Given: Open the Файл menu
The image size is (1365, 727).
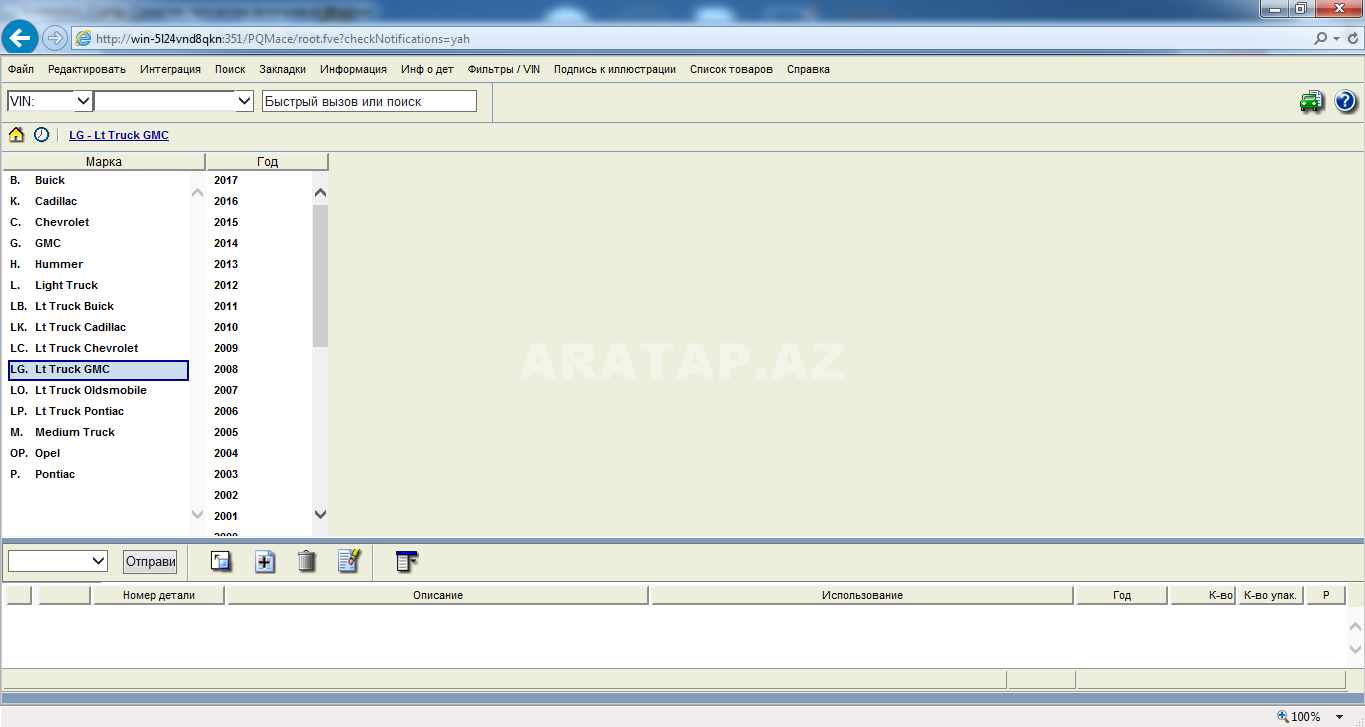Looking at the screenshot, I should 20,69.
